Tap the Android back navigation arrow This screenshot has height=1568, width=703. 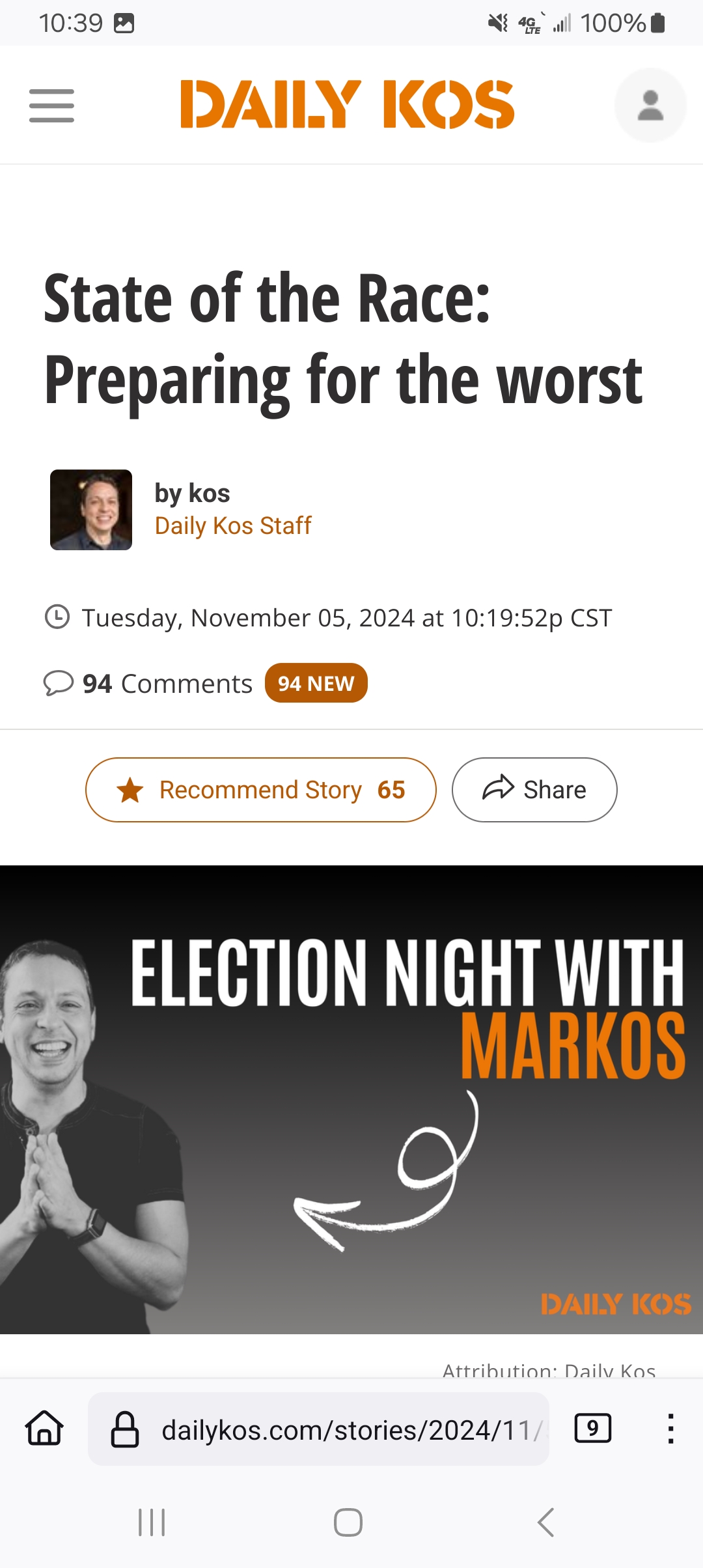(x=546, y=1522)
